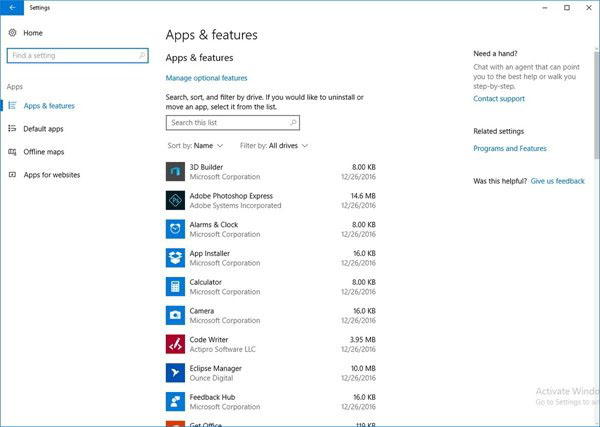The width and height of the screenshot is (600, 427).
Task: Open the Programs and Features link
Action: click(510, 148)
